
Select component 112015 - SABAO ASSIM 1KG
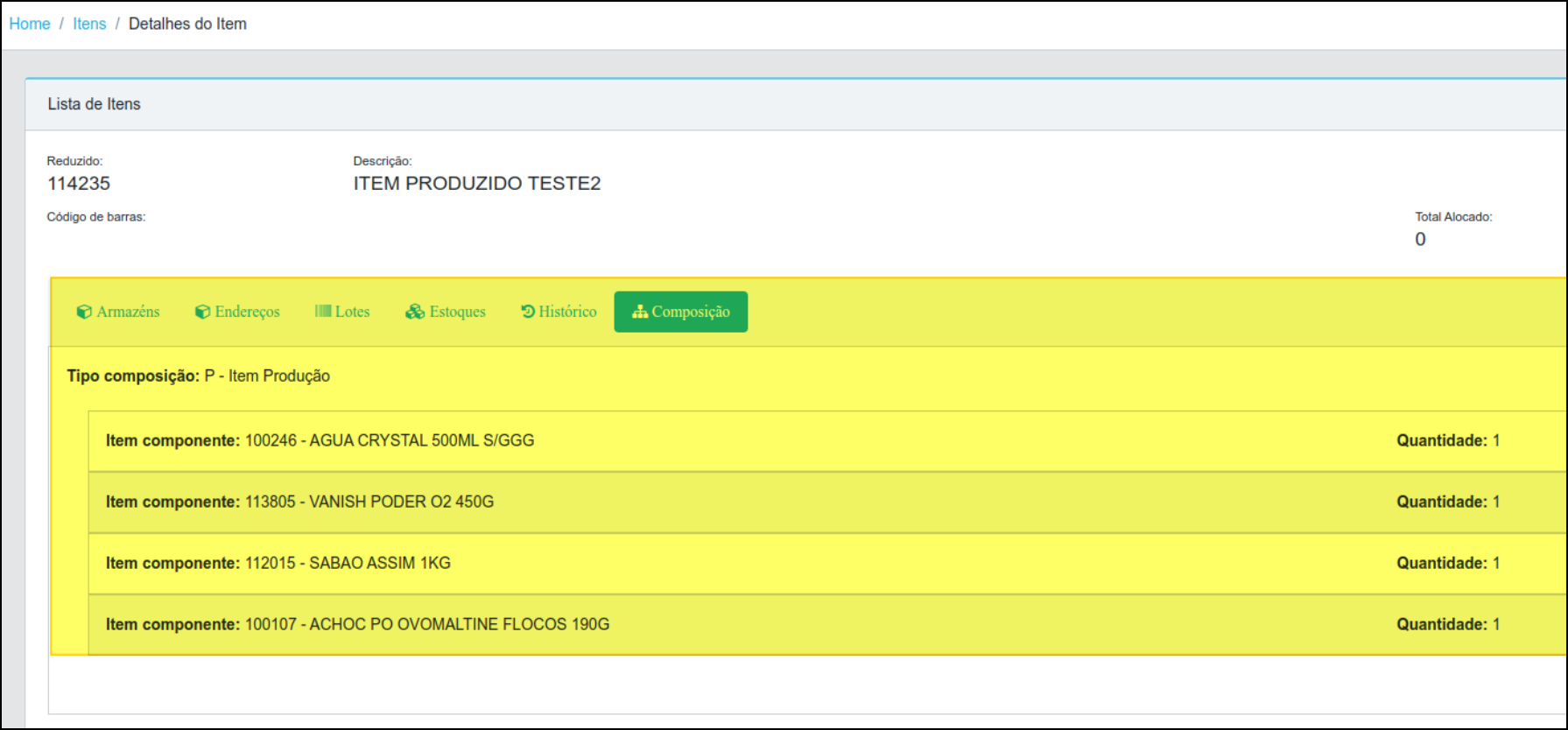[x=278, y=564]
